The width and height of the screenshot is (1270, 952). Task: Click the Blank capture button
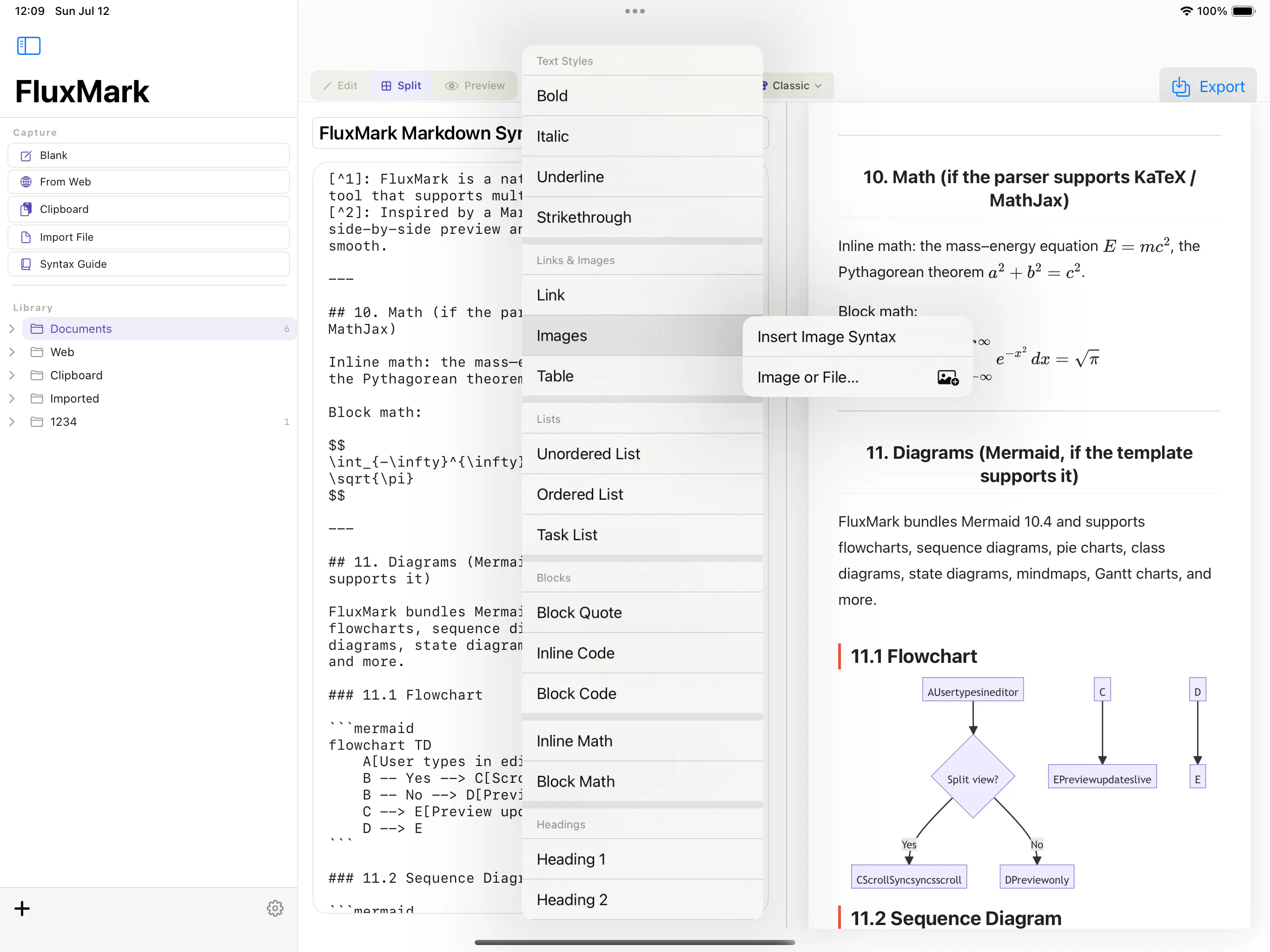pyautogui.click(x=149, y=156)
